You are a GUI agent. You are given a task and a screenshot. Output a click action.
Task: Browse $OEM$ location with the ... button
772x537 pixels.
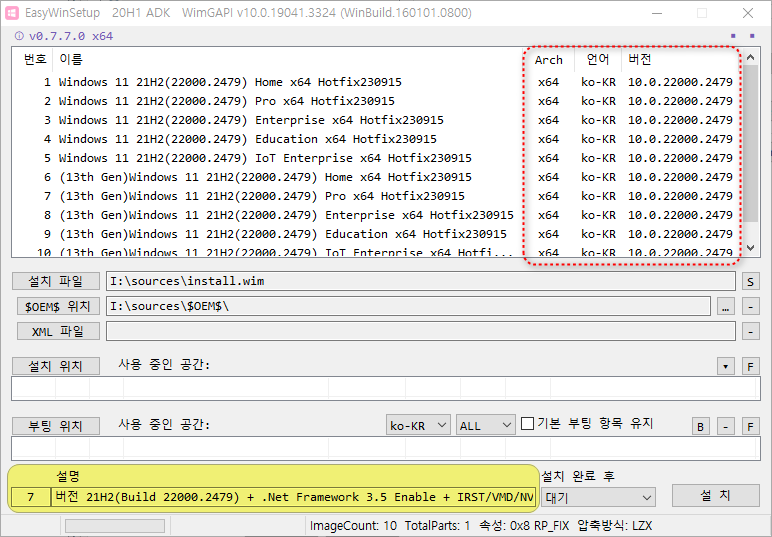pos(725,307)
